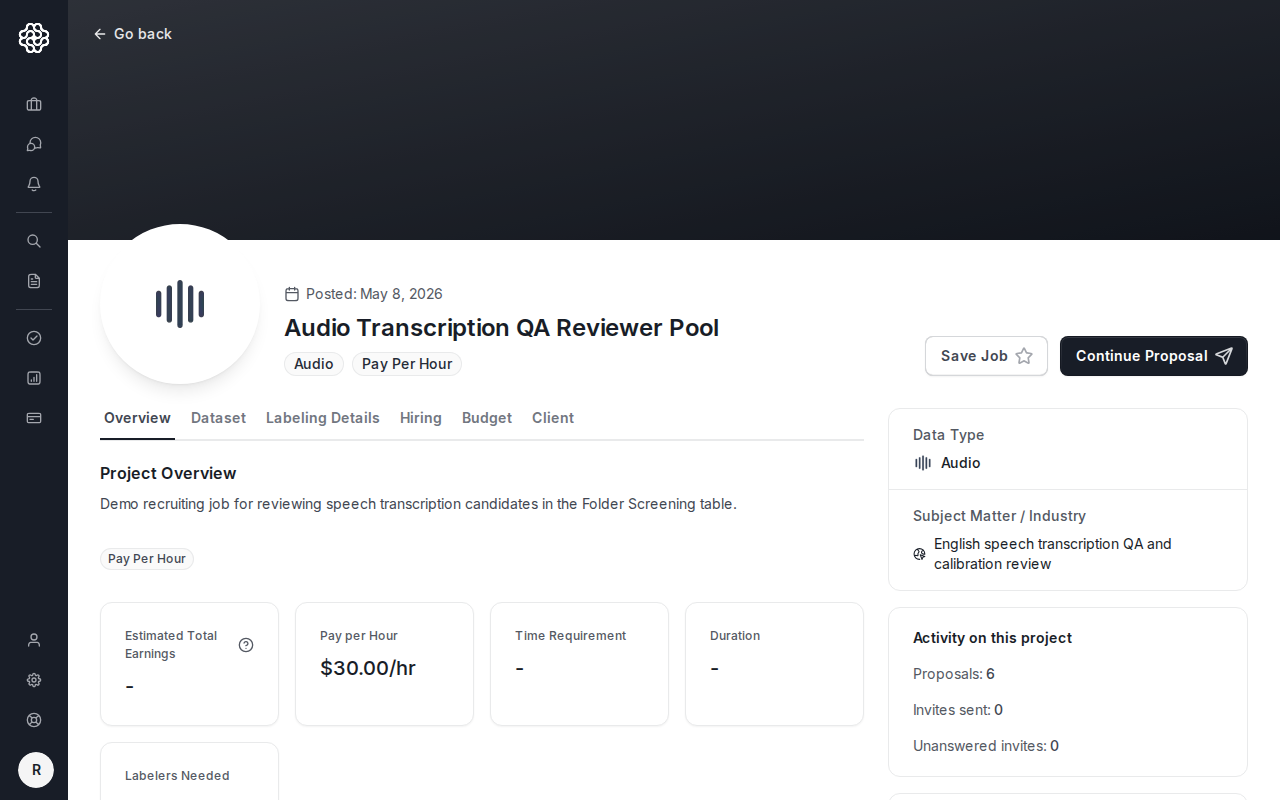Click the audio waveform icon under Data Type
This screenshot has height=800, width=1280.
pos(923,463)
